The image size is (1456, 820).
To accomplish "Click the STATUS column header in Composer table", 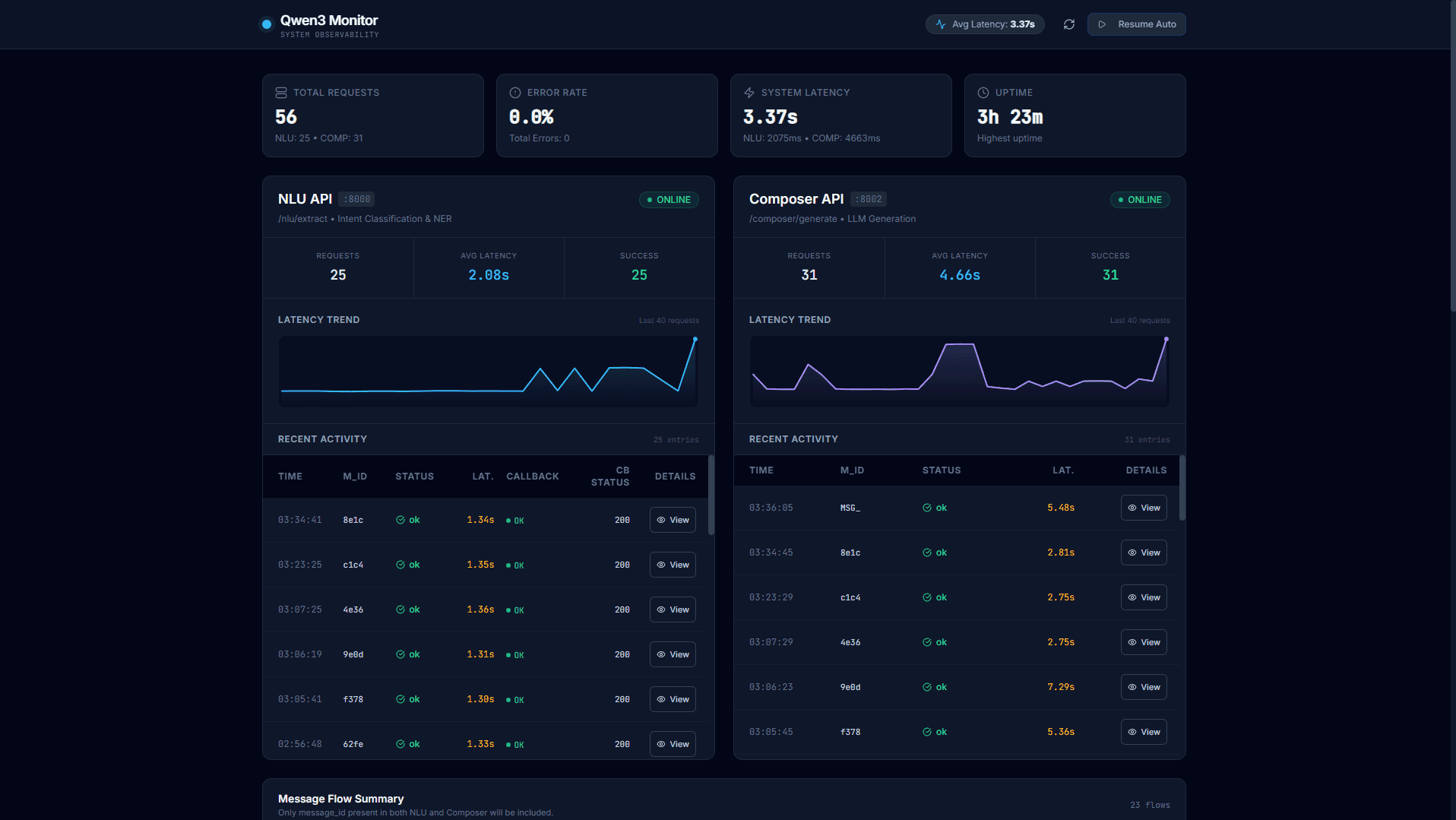I will pyautogui.click(x=941, y=470).
